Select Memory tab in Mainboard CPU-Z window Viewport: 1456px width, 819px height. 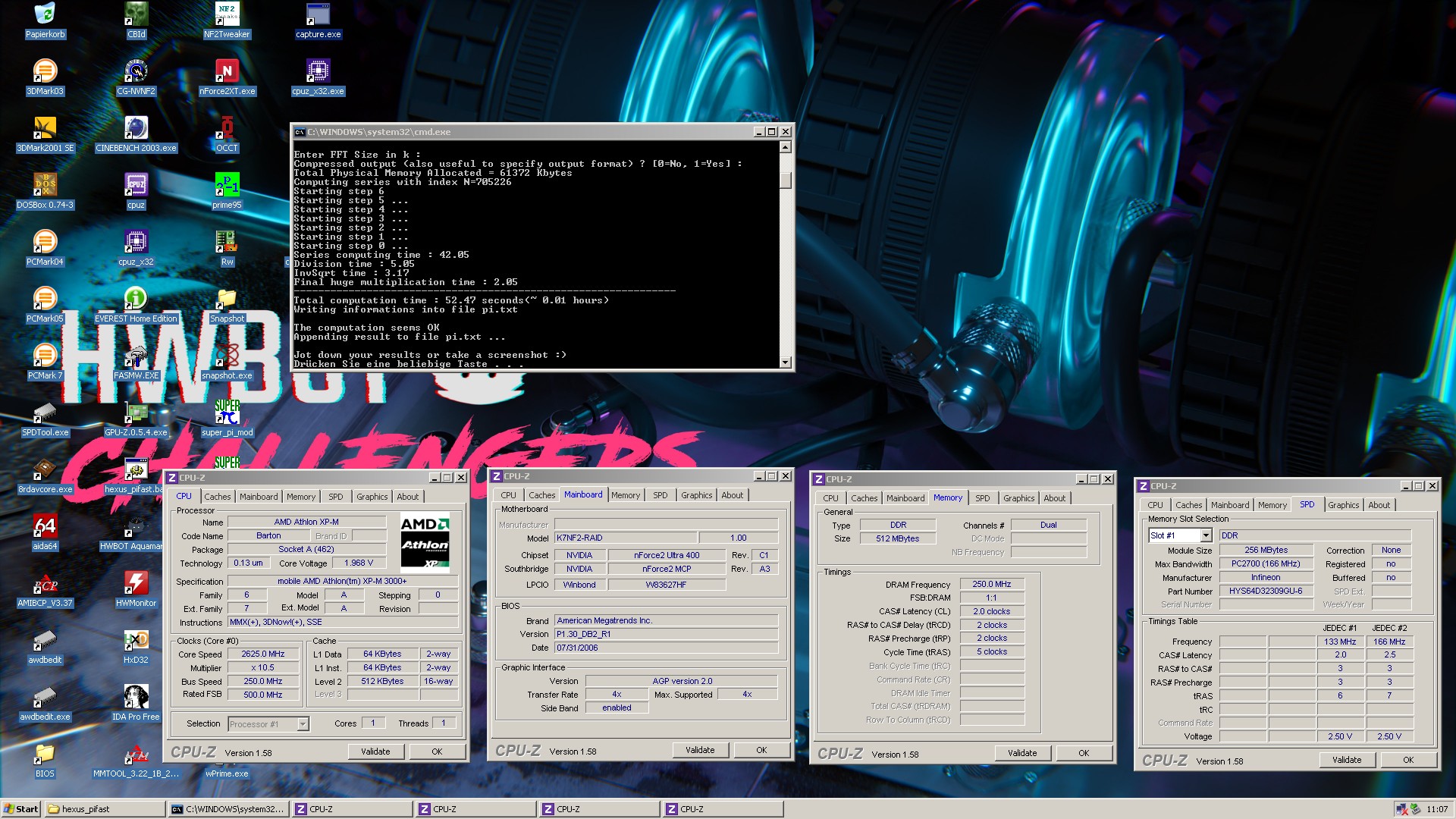click(x=626, y=495)
